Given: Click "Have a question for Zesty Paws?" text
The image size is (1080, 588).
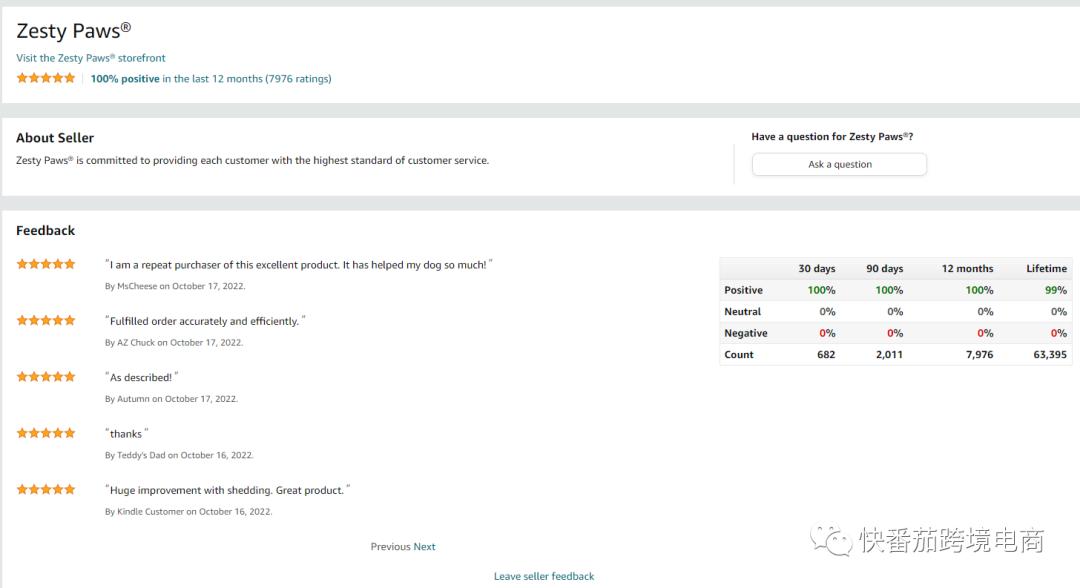Looking at the screenshot, I should [832, 136].
